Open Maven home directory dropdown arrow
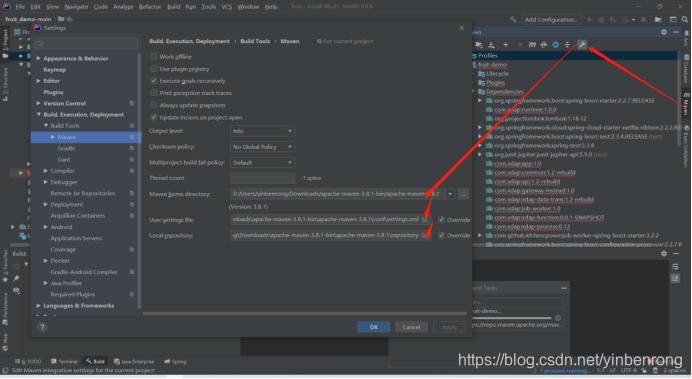Image resolution: width=692 pixels, height=379 pixels. click(450, 194)
